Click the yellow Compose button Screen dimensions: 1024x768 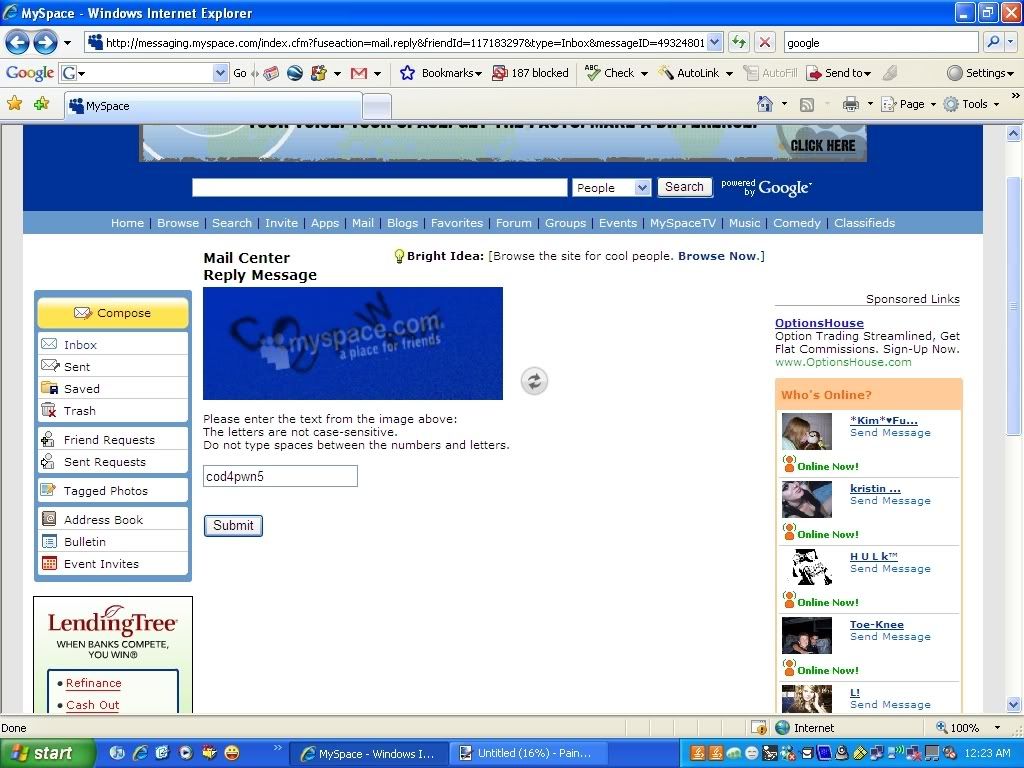(112, 313)
